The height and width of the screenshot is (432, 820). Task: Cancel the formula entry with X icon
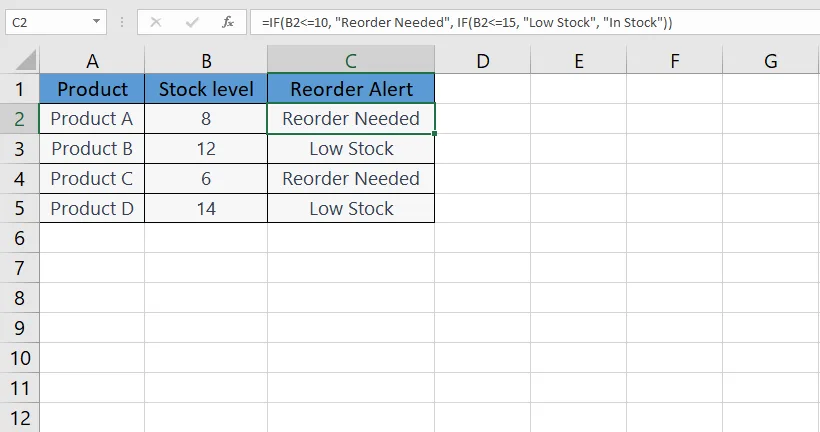coord(155,22)
